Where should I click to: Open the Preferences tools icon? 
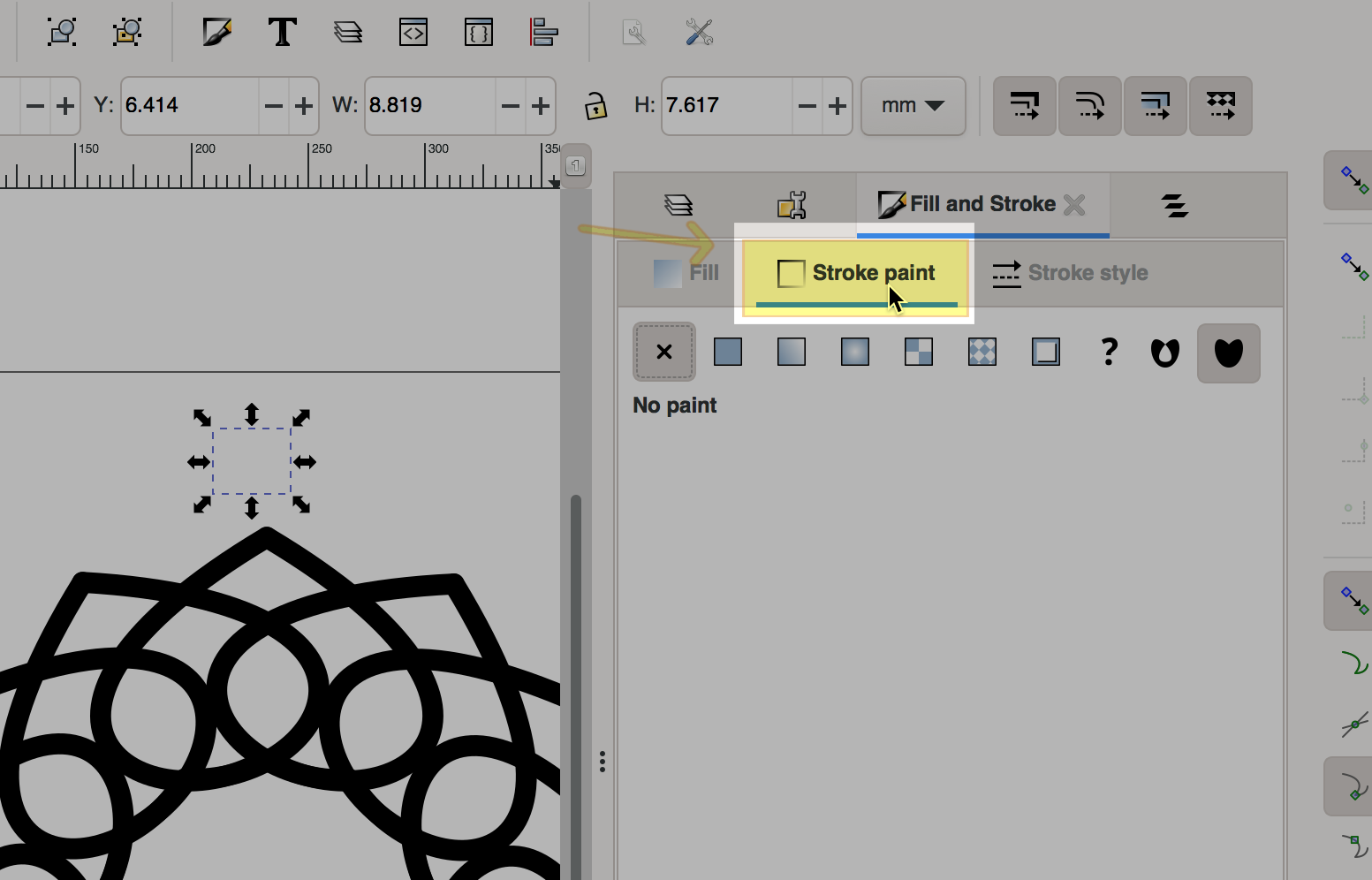pyautogui.click(x=699, y=33)
